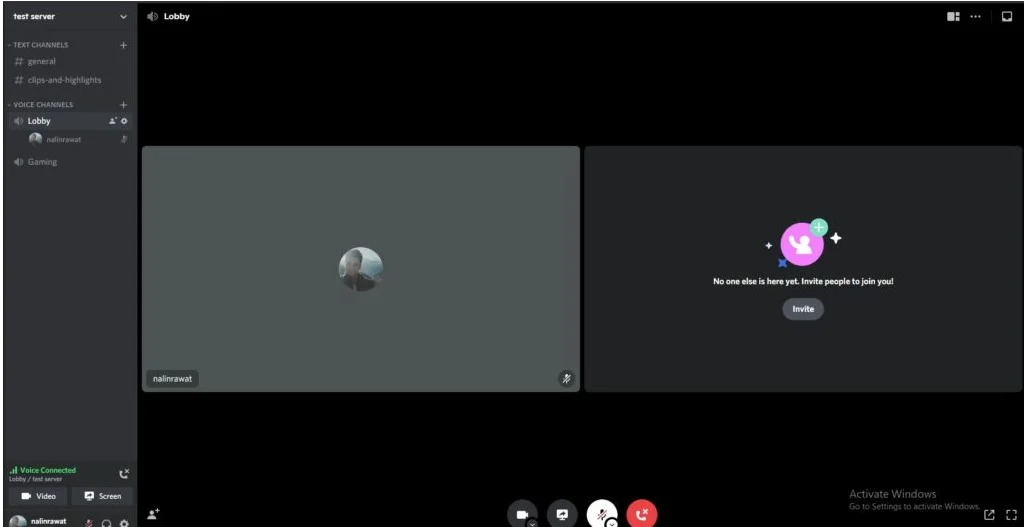1024x527 pixels.
Task: Collapse the Text Channels category
Action: [x=40, y=45]
